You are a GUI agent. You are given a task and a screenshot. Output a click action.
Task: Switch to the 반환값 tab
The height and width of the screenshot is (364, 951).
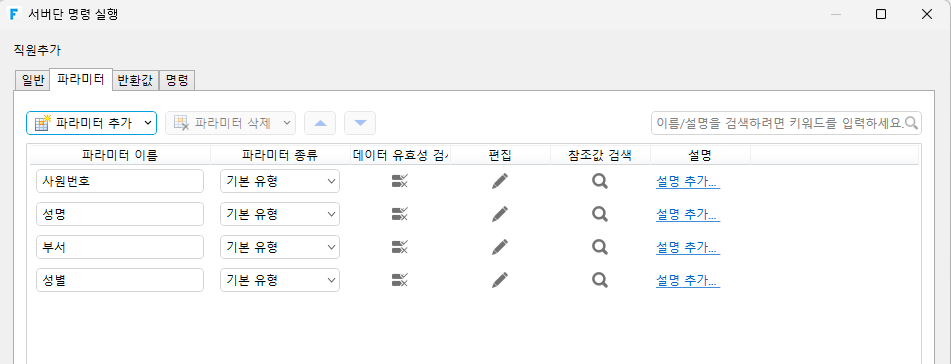coord(136,80)
